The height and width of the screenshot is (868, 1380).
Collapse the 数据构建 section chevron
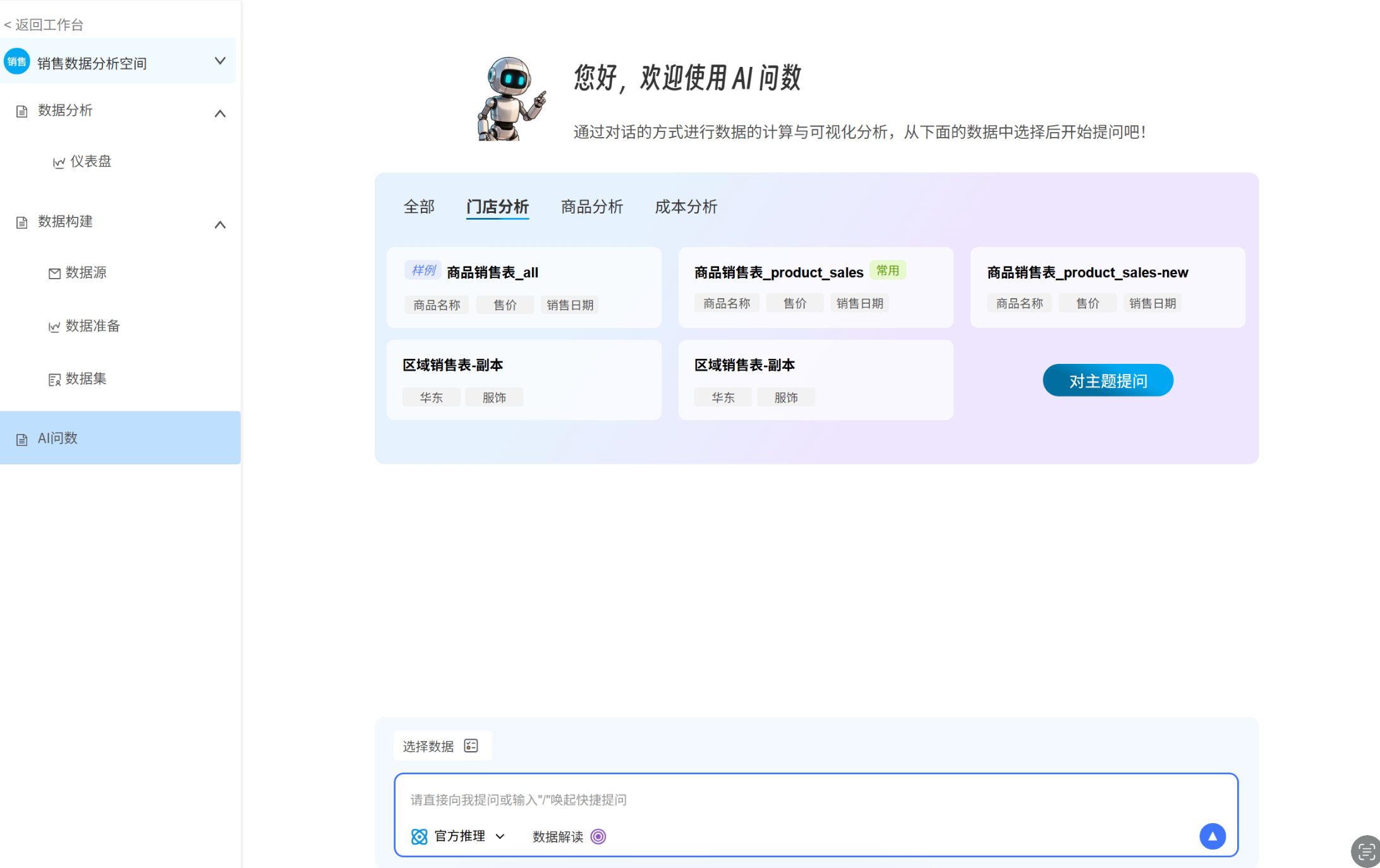tap(220, 225)
